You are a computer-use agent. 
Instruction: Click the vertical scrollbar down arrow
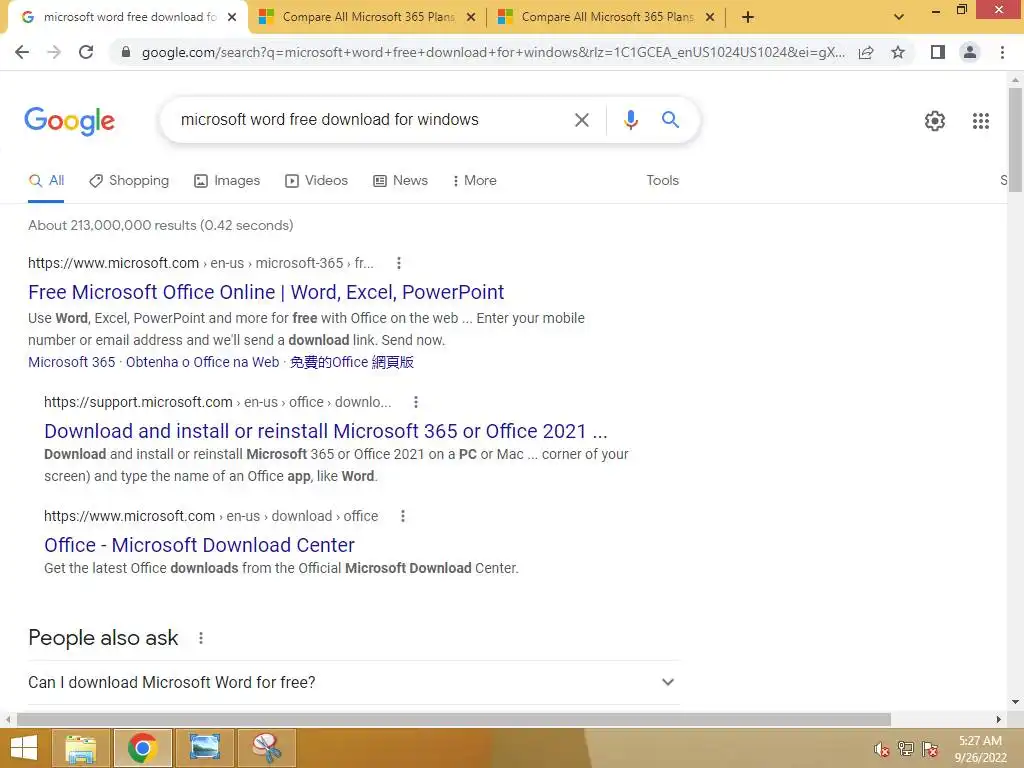pos(1015,702)
